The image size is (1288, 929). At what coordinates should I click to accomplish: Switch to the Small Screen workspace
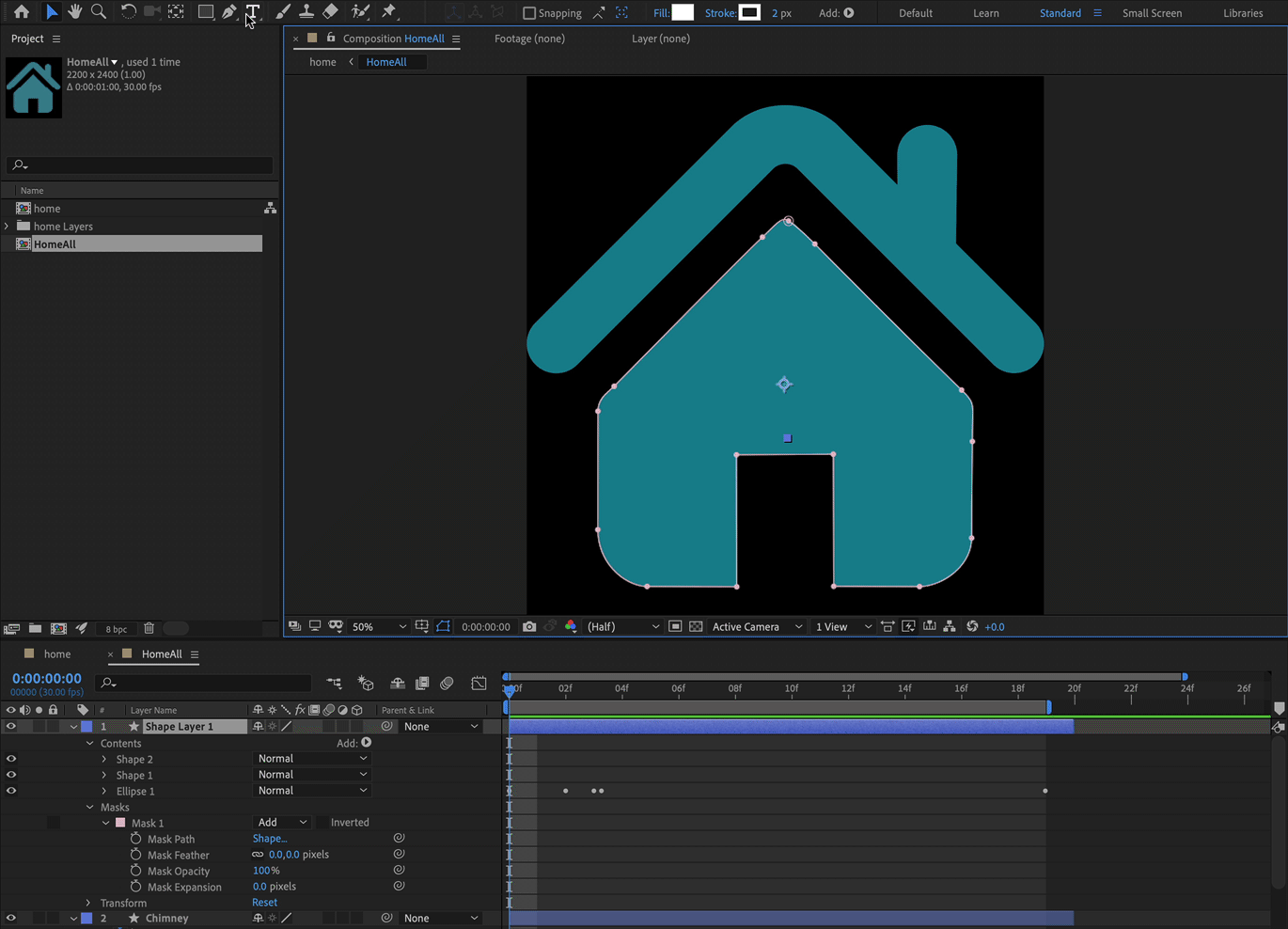click(1152, 13)
